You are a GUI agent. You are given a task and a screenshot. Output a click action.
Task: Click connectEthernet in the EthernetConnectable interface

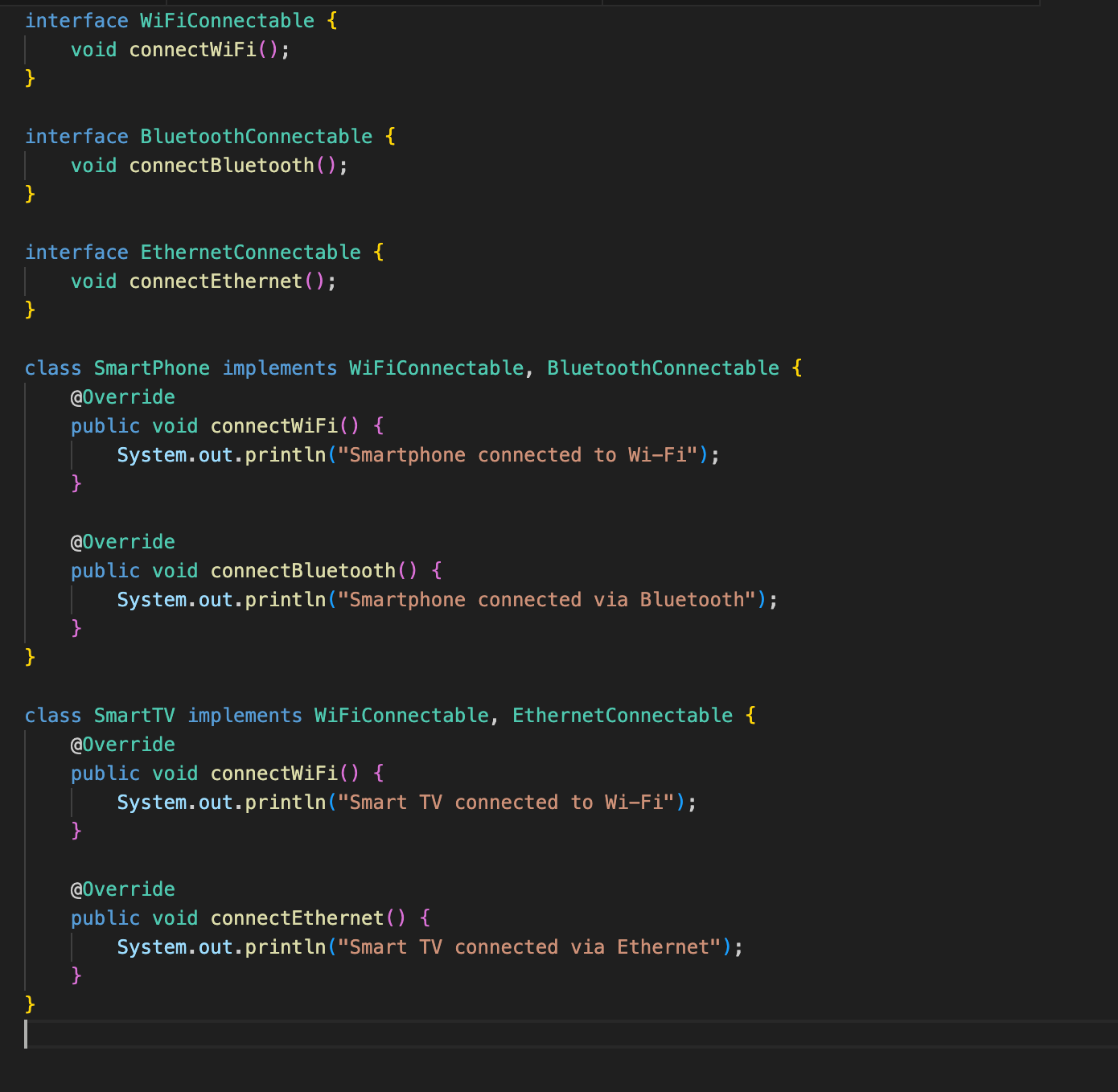click(x=216, y=281)
